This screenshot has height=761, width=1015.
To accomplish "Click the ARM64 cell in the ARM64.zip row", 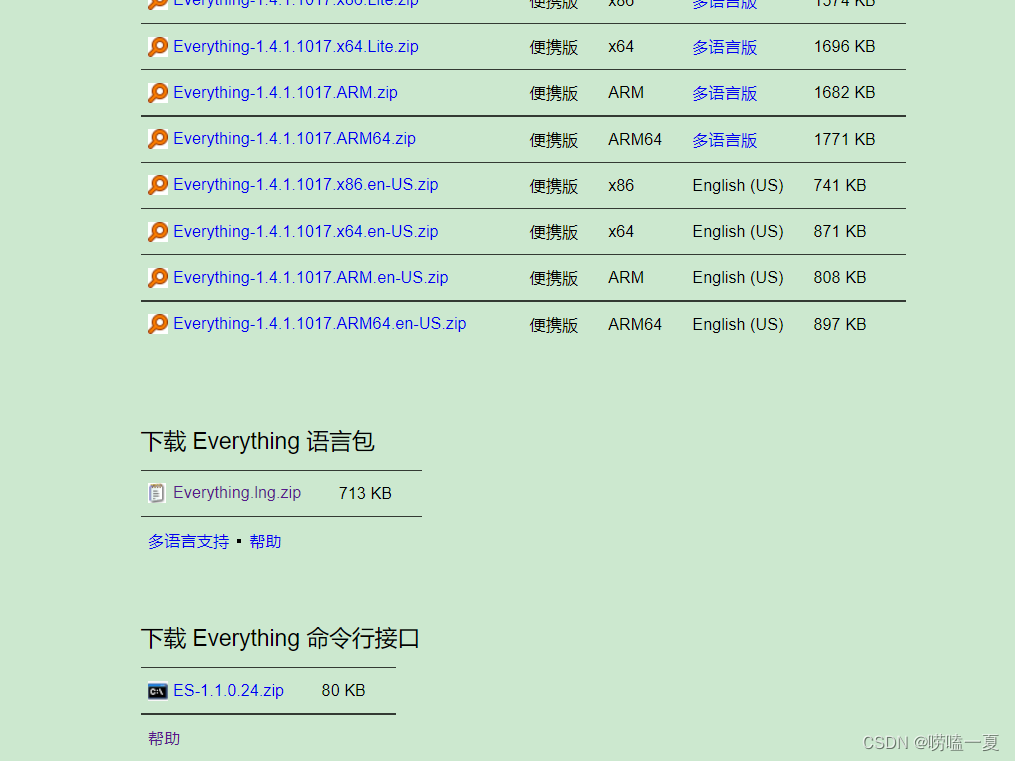I will tap(635, 140).
